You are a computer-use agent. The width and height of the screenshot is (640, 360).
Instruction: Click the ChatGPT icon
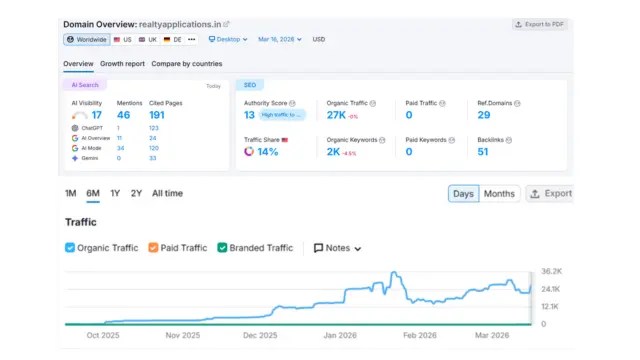[75, 128]
